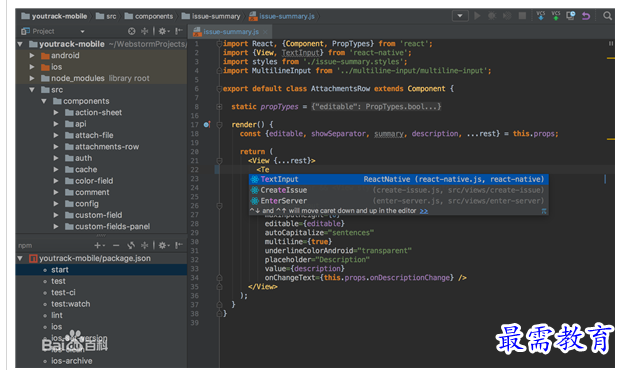Collapse the youtrack-mobile project root

[x=20, y=44]
